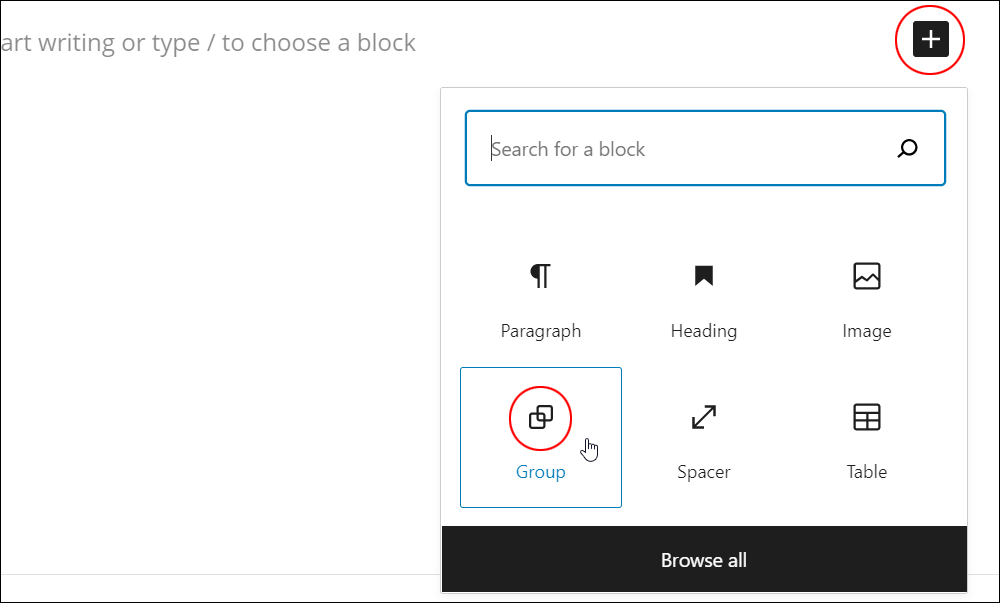Click the Heading text label
The image size is (1000, 603).
click(x=703, y=331)
